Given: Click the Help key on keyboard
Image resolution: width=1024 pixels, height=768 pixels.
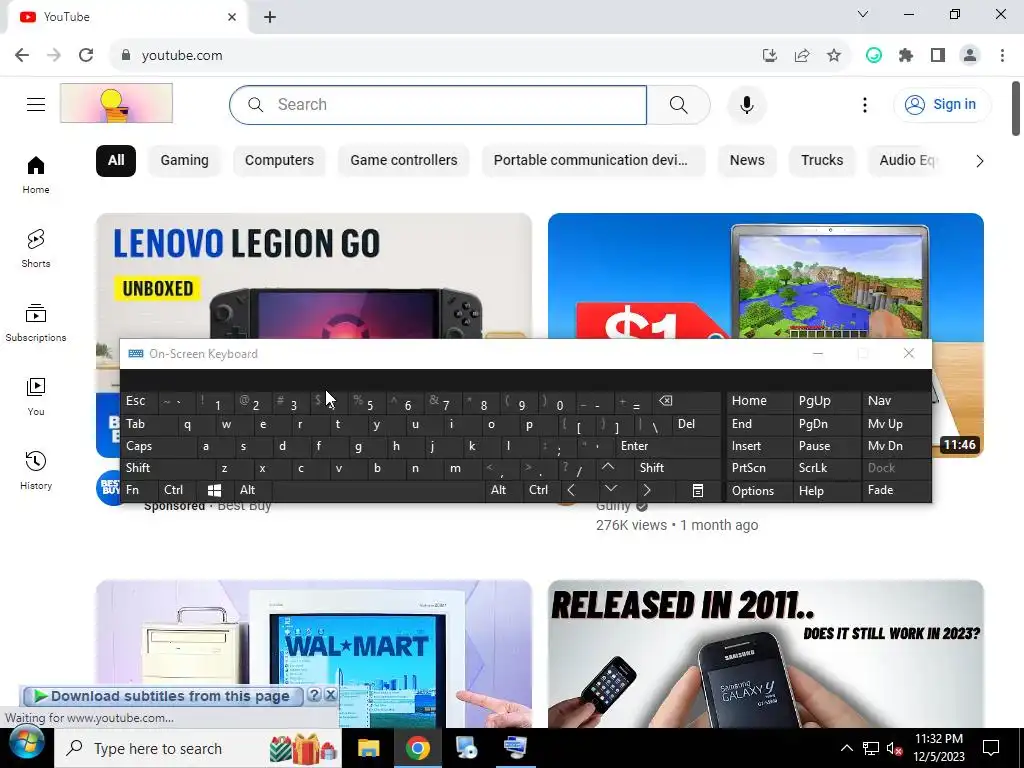Looking at the screenshot, I should coord(827,490).
